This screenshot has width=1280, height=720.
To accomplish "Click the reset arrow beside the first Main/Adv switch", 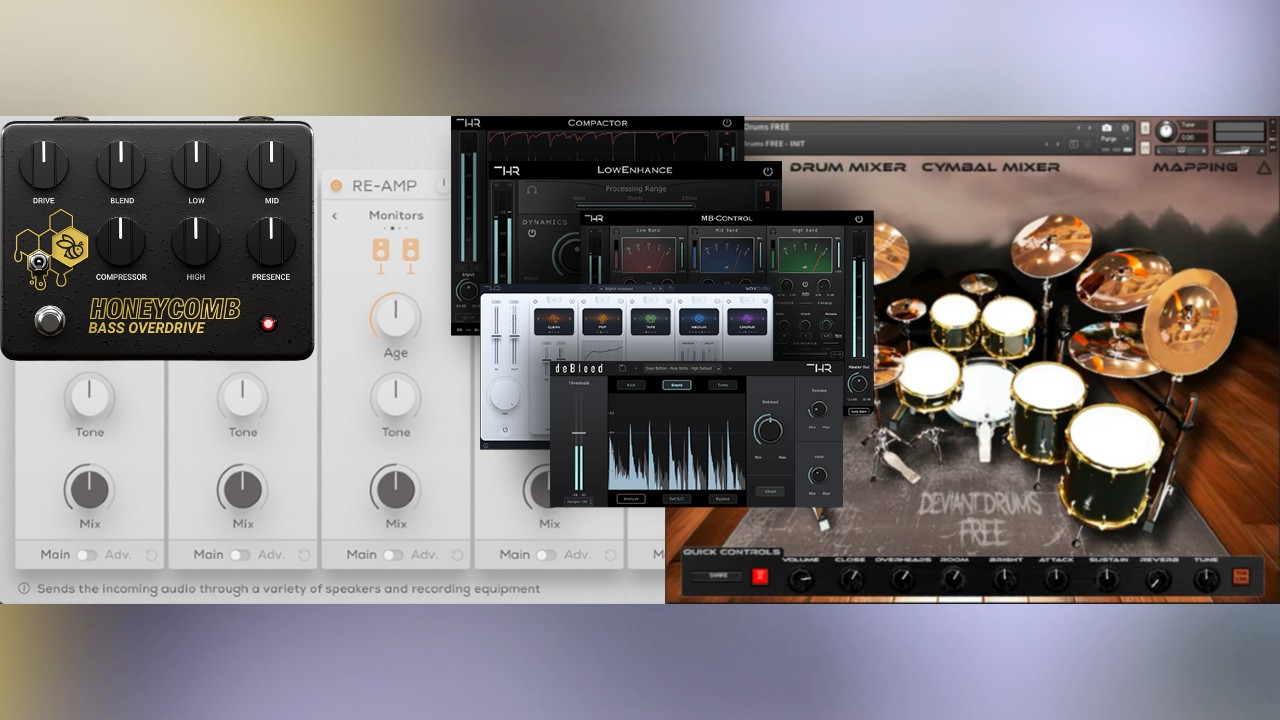I will tap(151, 554).
